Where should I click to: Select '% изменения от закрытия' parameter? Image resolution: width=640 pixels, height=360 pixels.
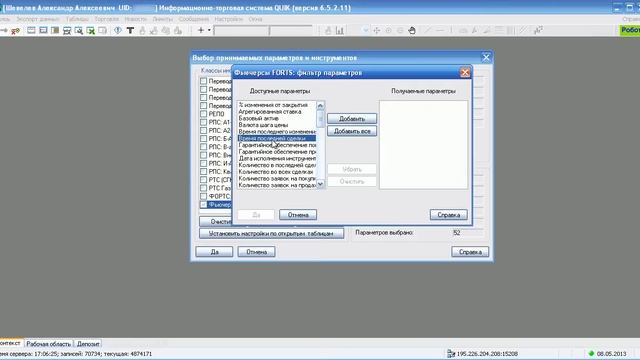[x=277, y=105]
